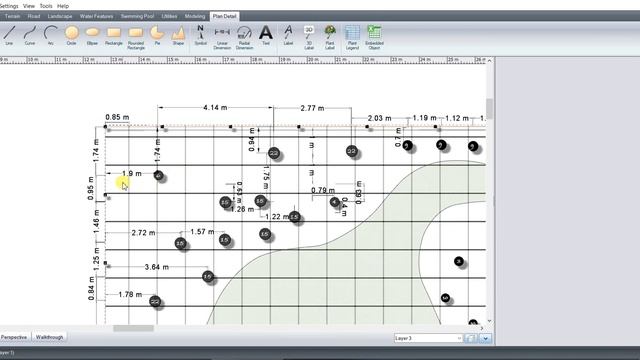This screenshot has height=360, width=640.
Task: Switch to the Road tab
Action: (x=34, y=16)
